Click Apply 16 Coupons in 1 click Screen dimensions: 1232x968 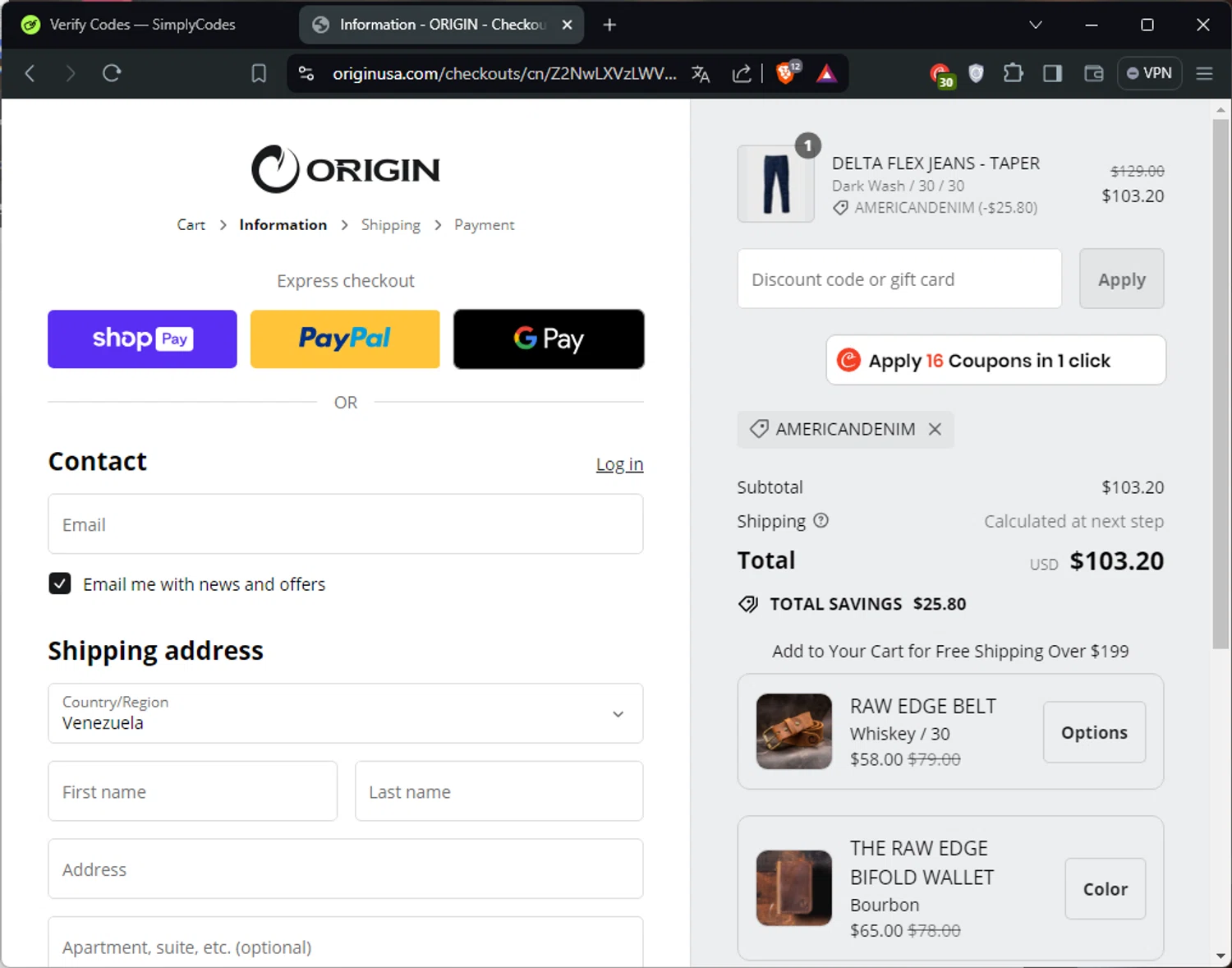tap(995, 360)
